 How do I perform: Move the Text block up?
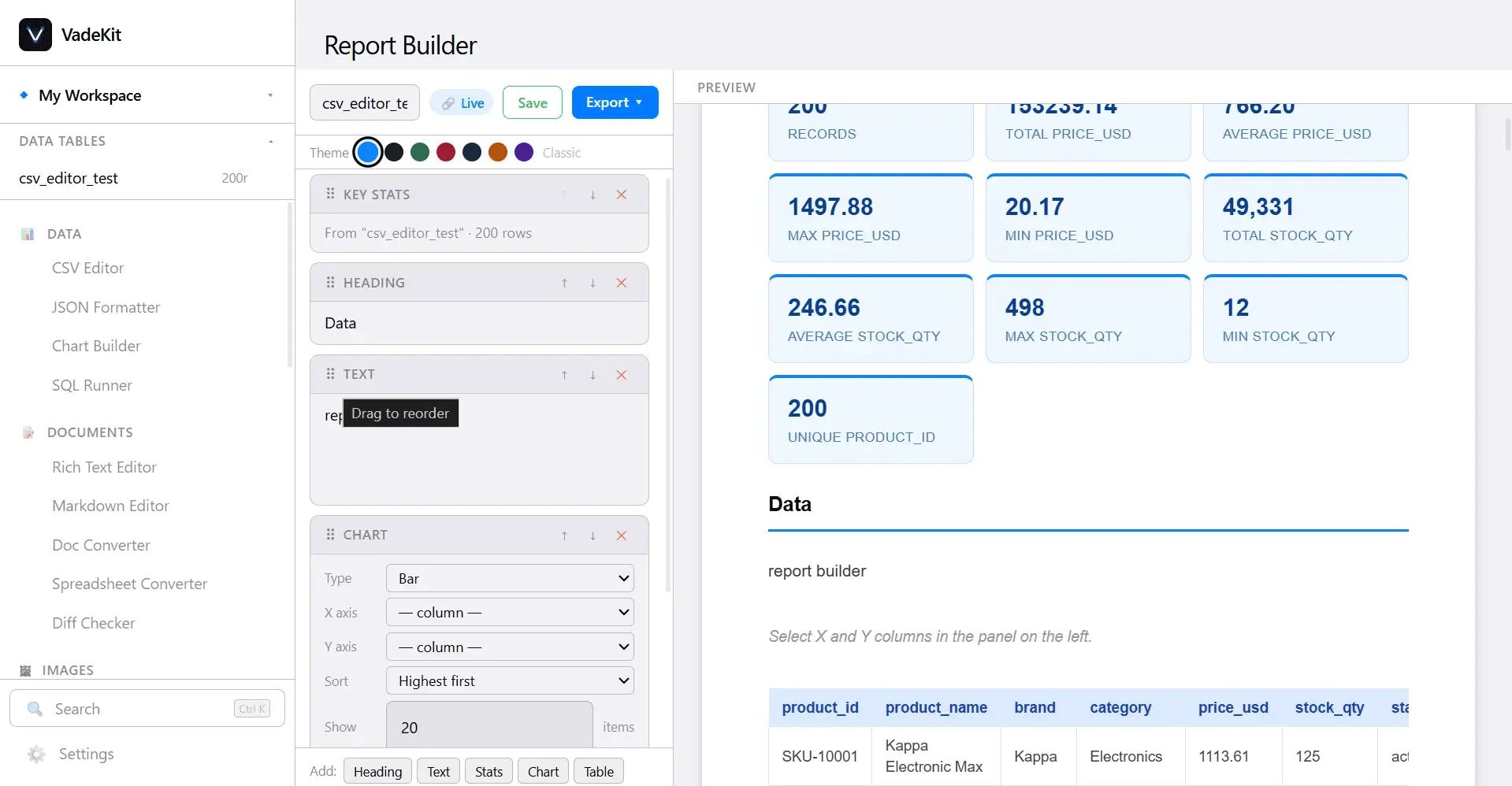(564, 375)
